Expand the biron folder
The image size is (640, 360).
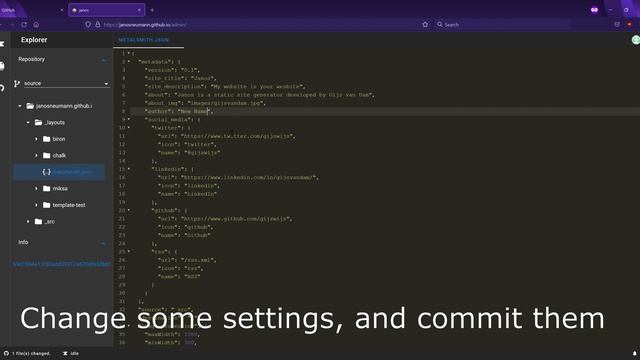point(36,139)
